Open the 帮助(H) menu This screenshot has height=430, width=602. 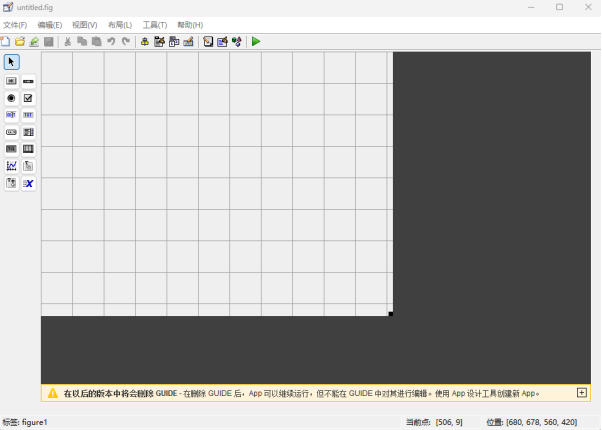coord(190,24)
